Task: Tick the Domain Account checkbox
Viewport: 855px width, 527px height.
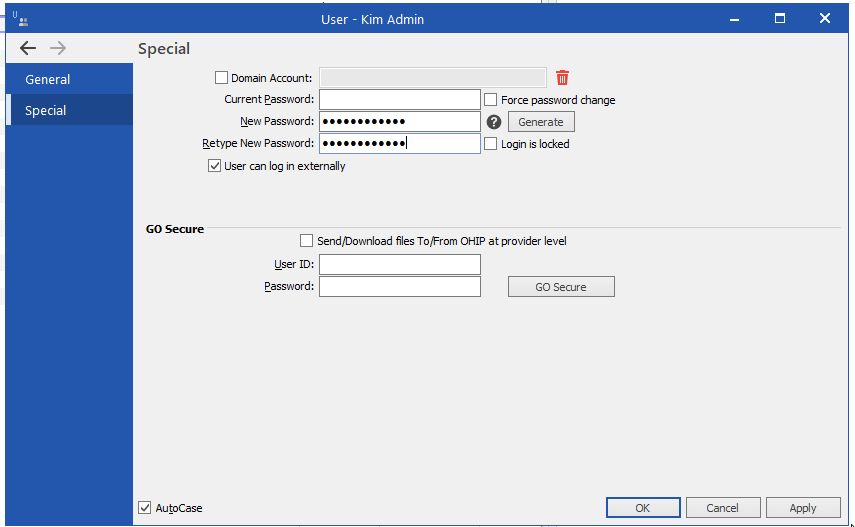Action: [x=221, y=77]
